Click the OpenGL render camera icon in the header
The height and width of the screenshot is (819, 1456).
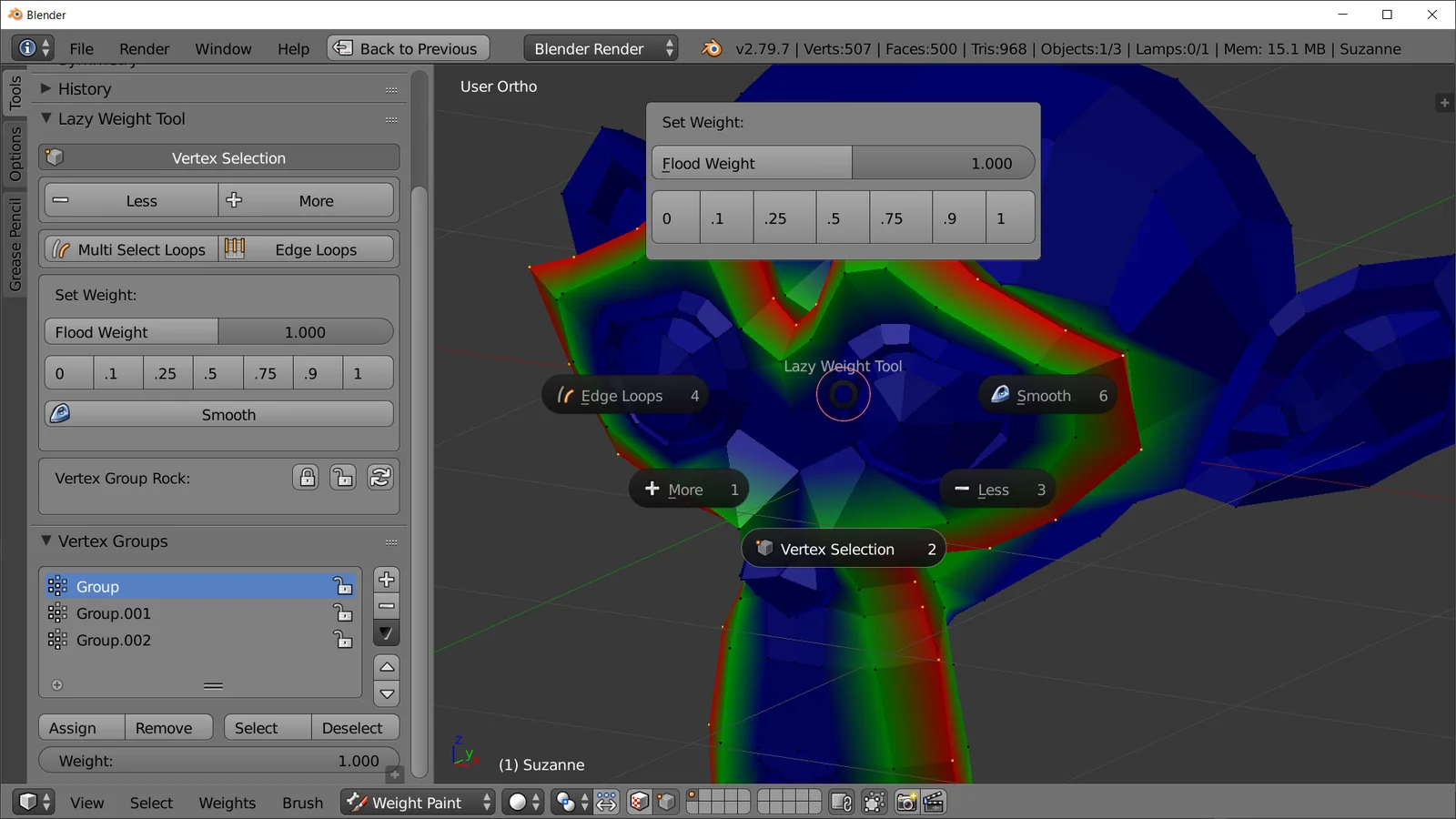coord(906,802)
